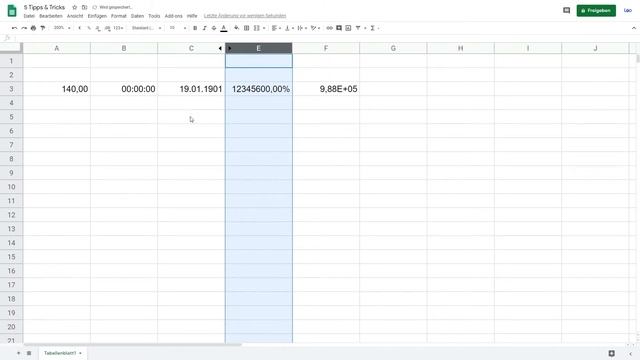Screen dimensions: 640x360
Task: Open the text color picker
Action: [224, 28]
